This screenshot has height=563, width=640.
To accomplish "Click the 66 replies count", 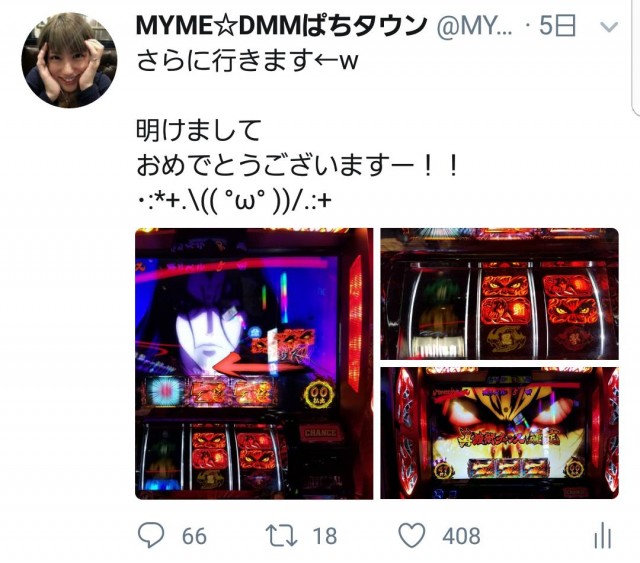I will point(194,536).
